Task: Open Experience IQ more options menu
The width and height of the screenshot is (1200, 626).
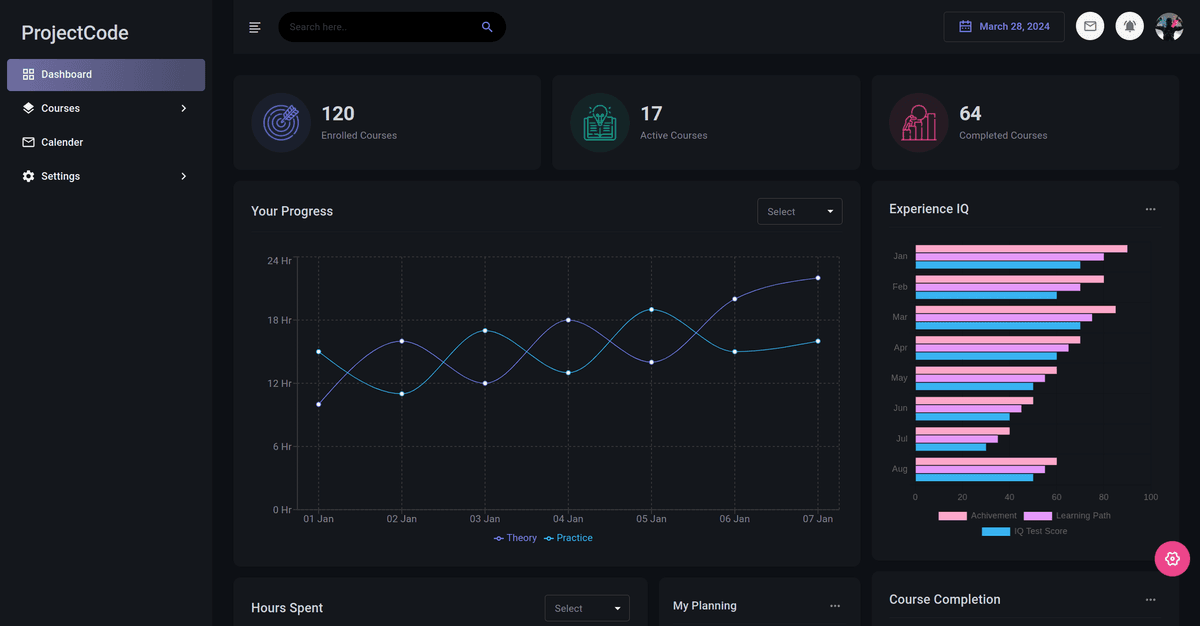Action: 1150,209
